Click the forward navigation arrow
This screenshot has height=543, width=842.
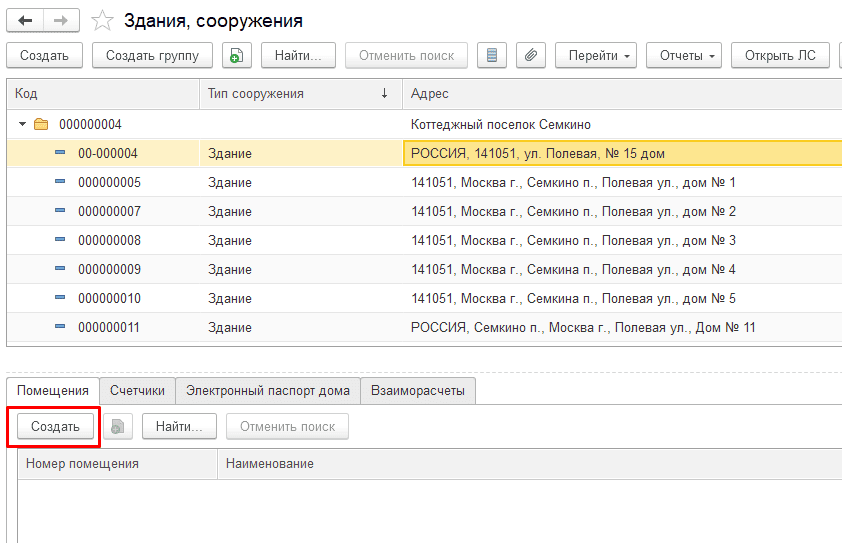(61, 20)
